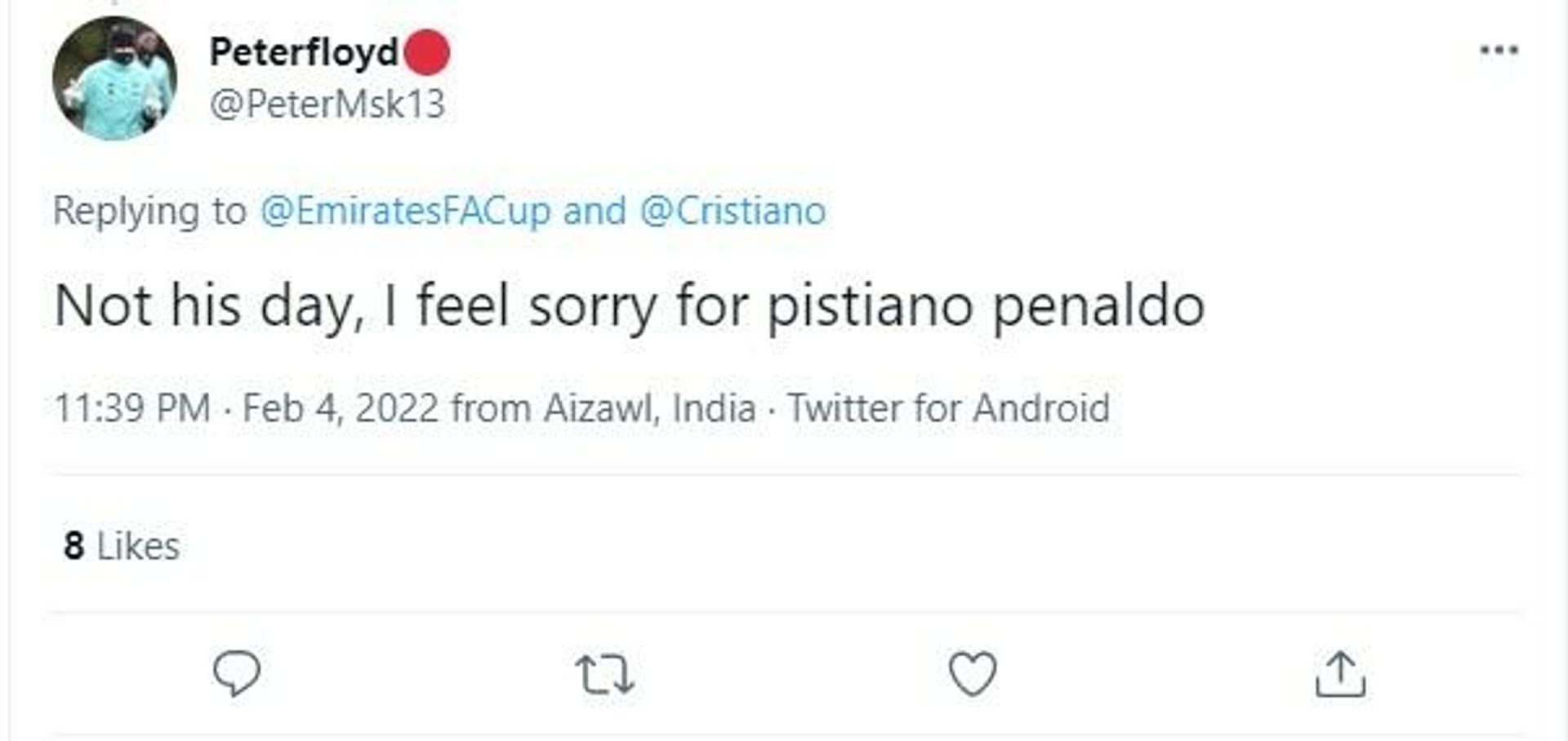The width and height of the screenshot is (1568, 741).
Task: Click the Peterfloyd display name
Action: [304, 52]
